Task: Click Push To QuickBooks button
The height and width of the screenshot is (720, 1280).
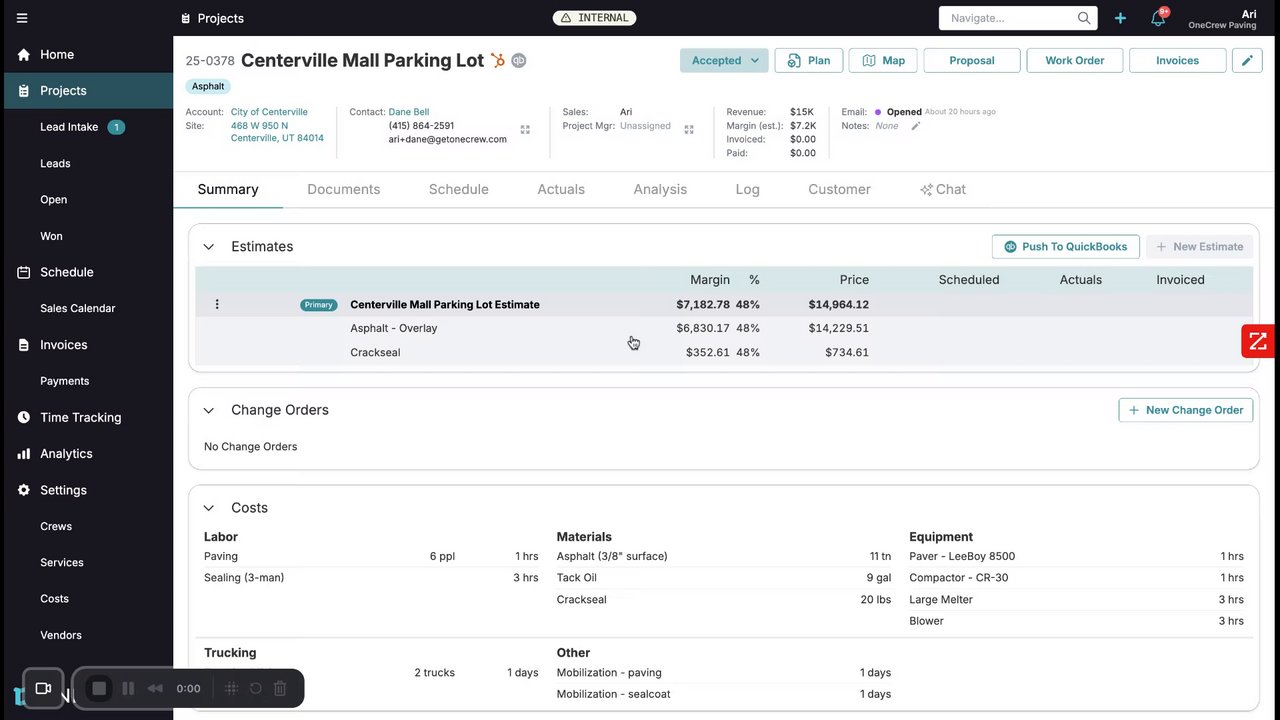Action: (x=1065, y=247)
